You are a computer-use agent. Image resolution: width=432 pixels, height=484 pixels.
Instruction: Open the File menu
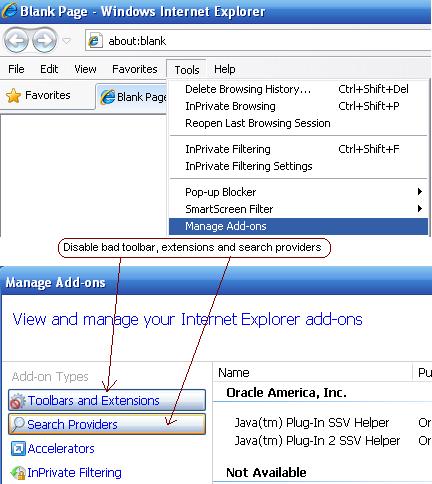point(16,69)
